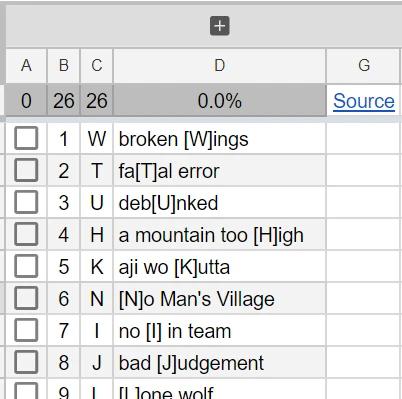402x399 pixels.
Task: Enable checkbox for [N]o Man's Village
Action: (x=26, y=298)
